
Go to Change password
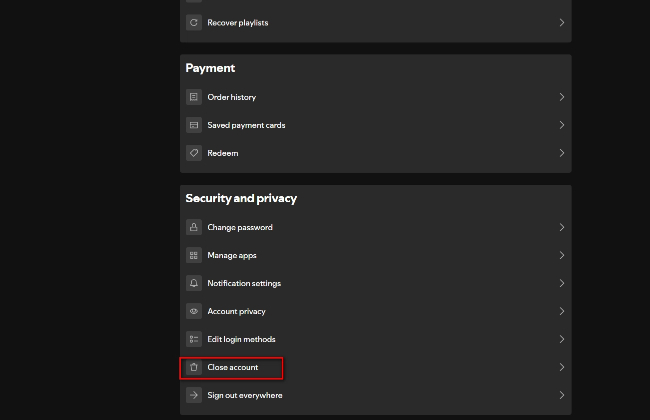pyautogui.click(x=376, y=227)
